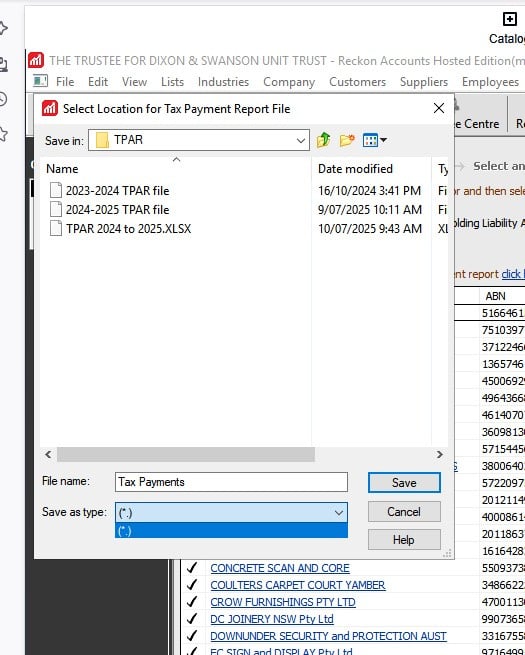Create a new folder icon
The image size is (525, 655).
point(347,140)
